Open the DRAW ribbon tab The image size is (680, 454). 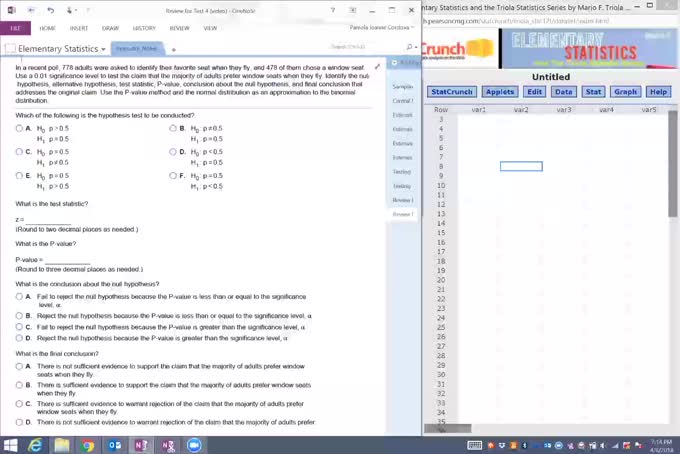click(x=110, y=28)
